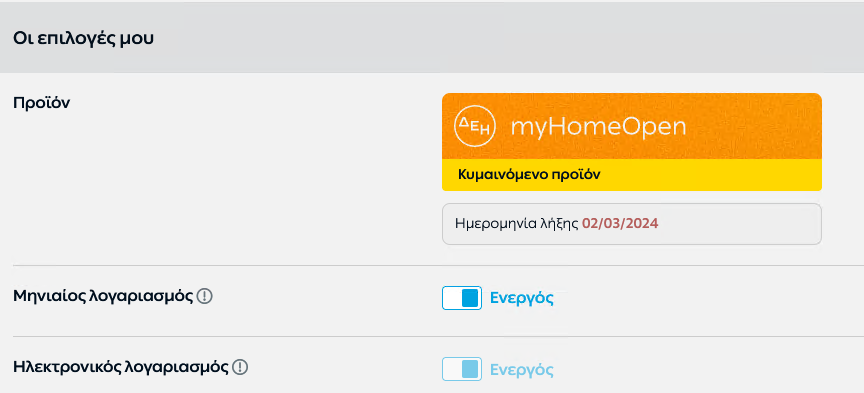Screen dimensions: 864x393
Task: Click the ΔΕΗ circular logo icon
Action: [475, 127]
